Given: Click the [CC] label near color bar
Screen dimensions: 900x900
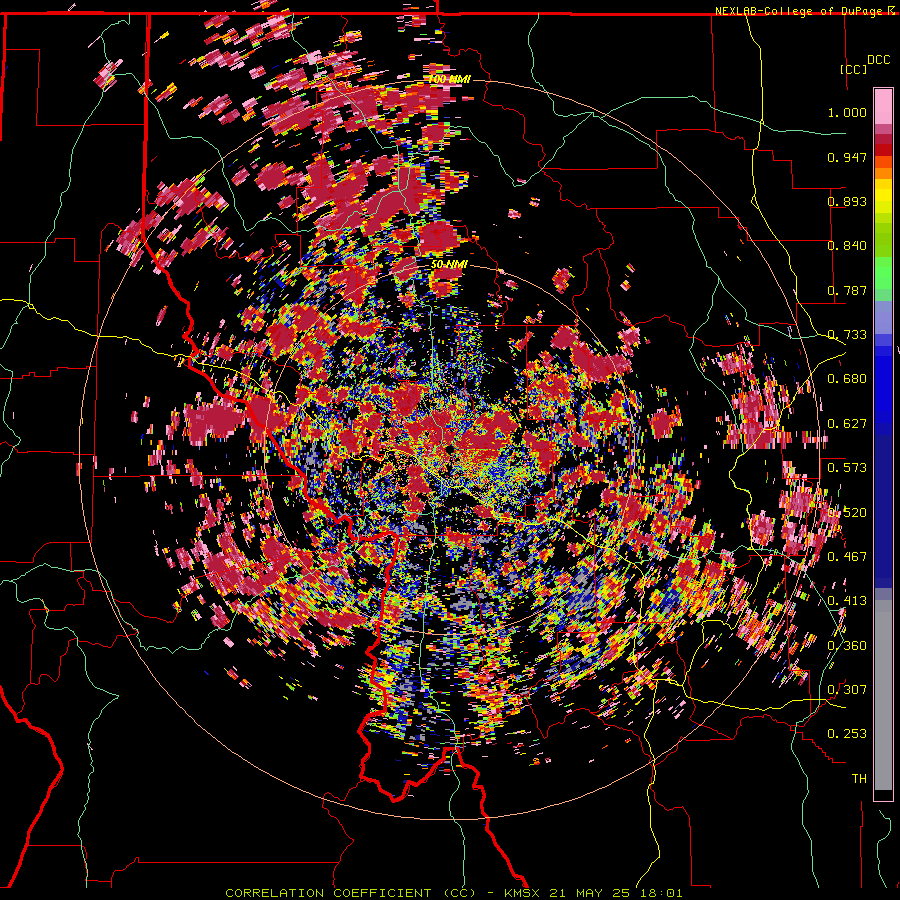Looking at the screenshot, I should pos(854,69).
